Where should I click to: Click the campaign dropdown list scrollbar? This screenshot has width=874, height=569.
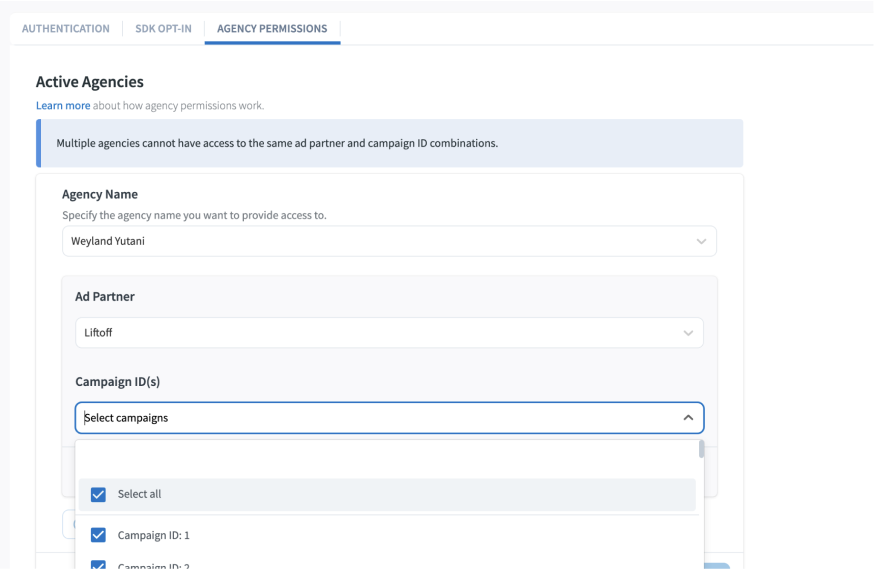click(x=701, y=449)
